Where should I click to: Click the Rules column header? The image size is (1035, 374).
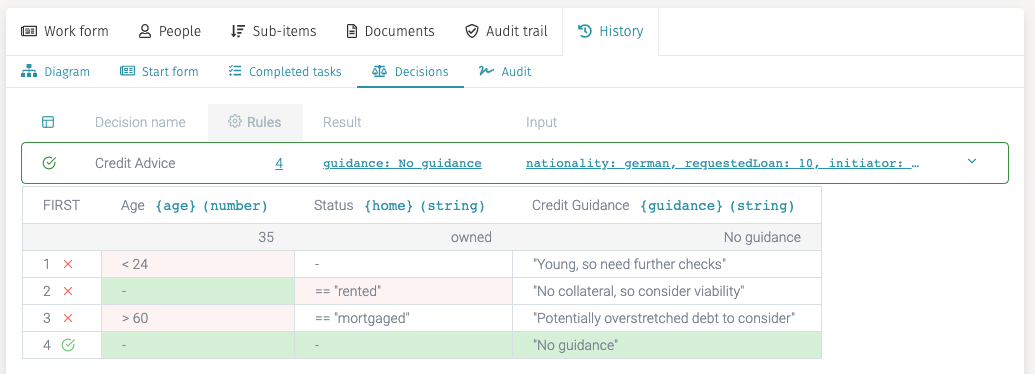[255, 122]
